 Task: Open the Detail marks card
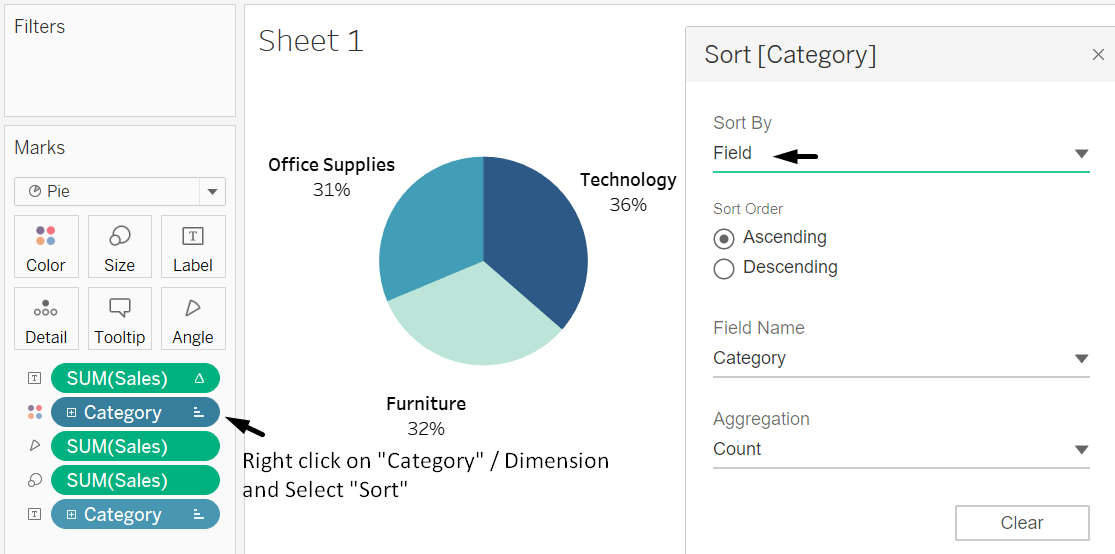point(46,318)
